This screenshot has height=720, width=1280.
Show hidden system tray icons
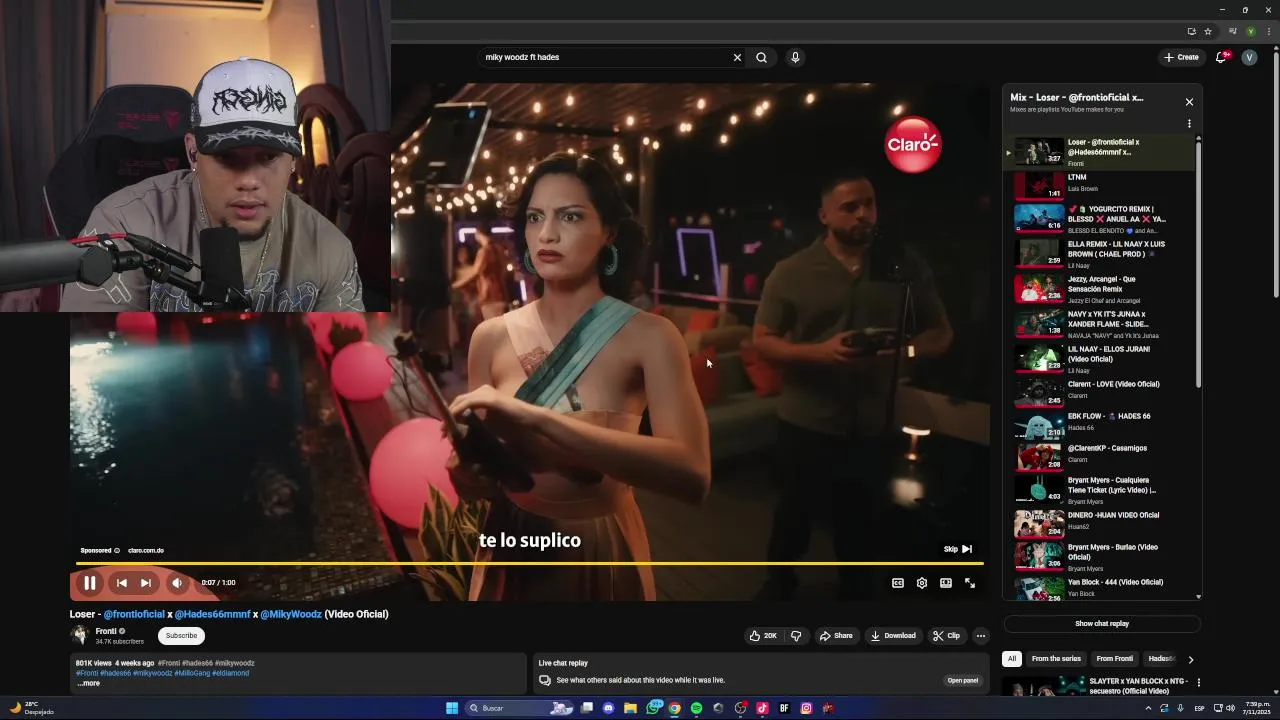coord(1148,708)
